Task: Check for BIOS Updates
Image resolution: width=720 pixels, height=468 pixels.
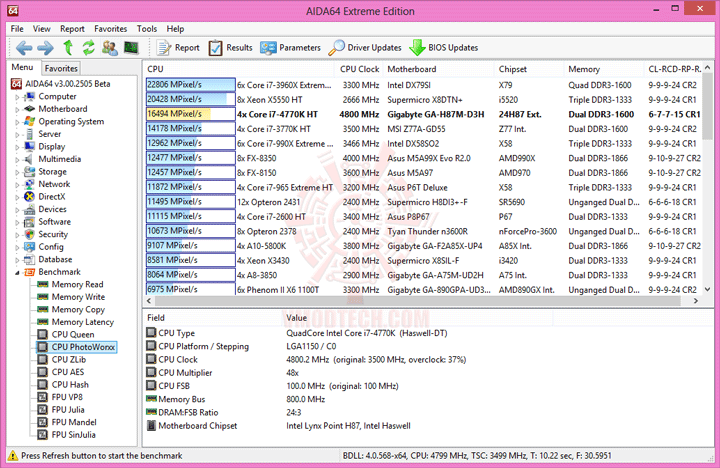Action: [444, 47]
